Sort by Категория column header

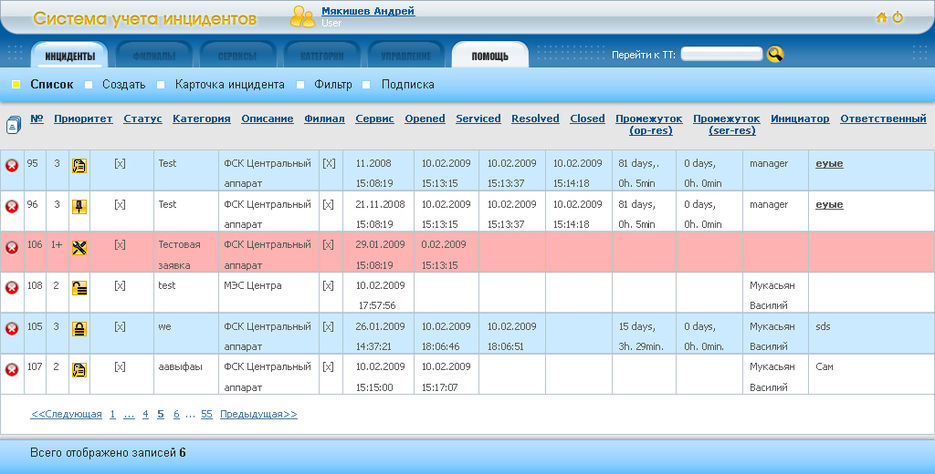click(x=202, y=118)
